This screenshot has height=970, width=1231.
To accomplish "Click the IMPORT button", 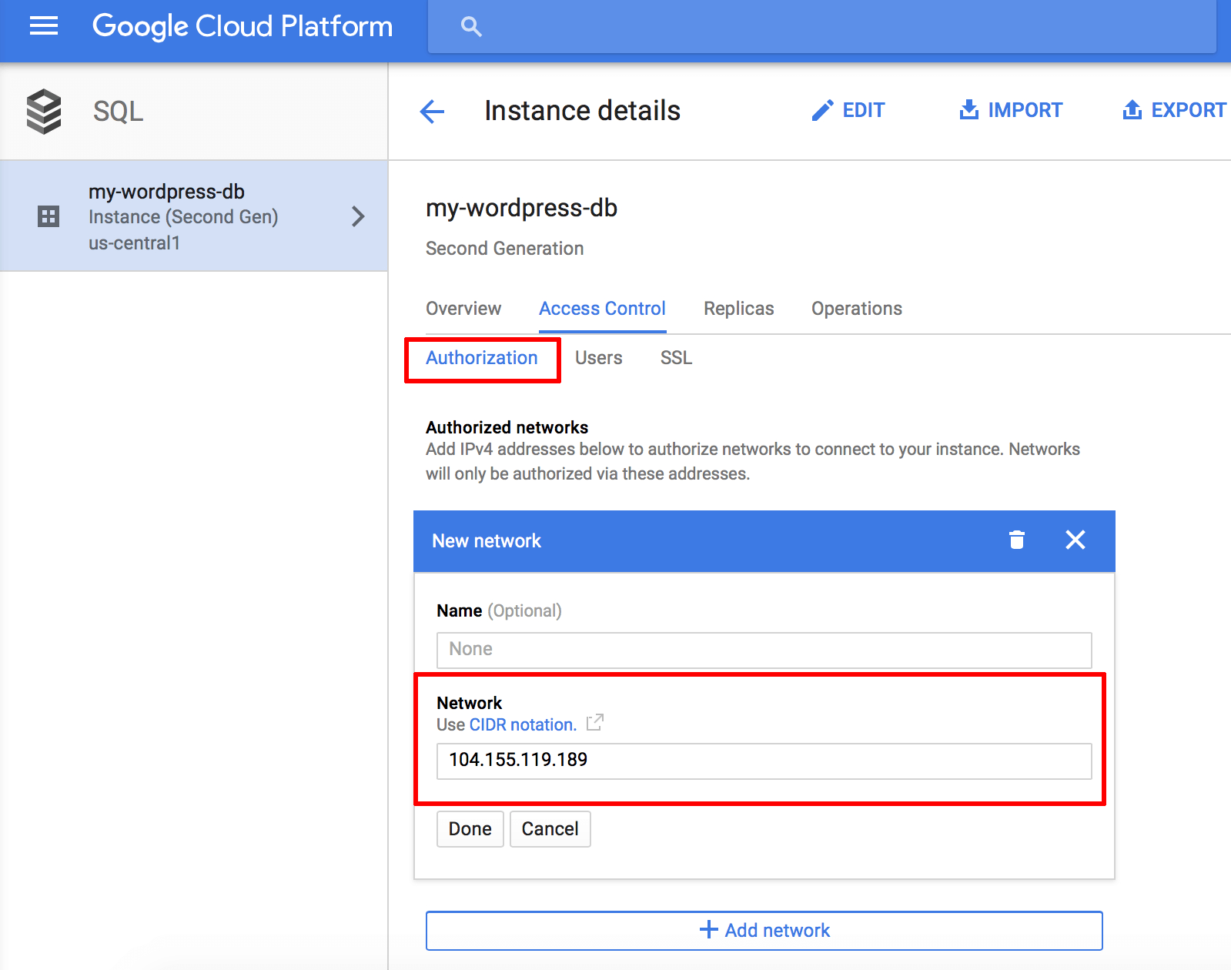I will coord(1010,110).
